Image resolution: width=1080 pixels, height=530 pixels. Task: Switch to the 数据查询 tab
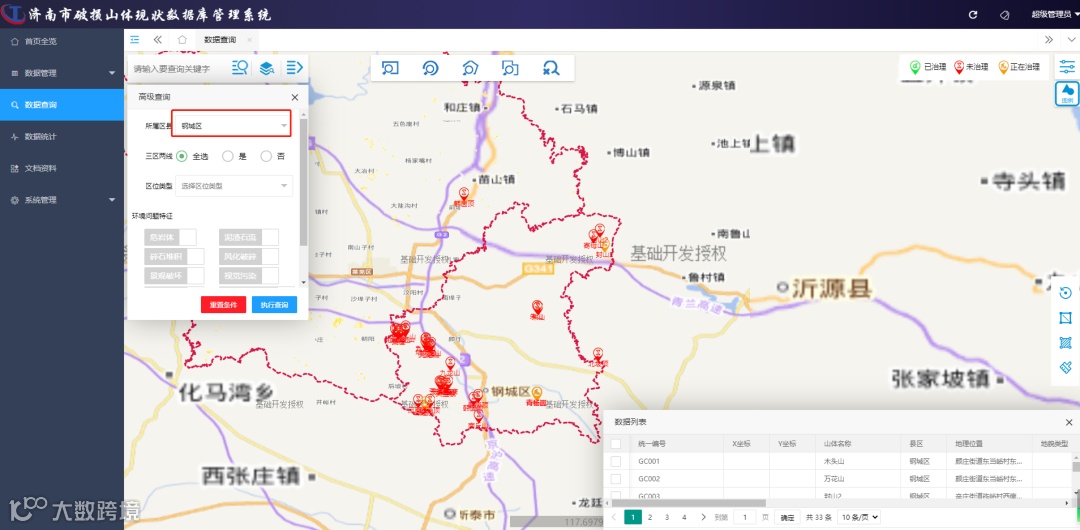(x=220, y=40)
